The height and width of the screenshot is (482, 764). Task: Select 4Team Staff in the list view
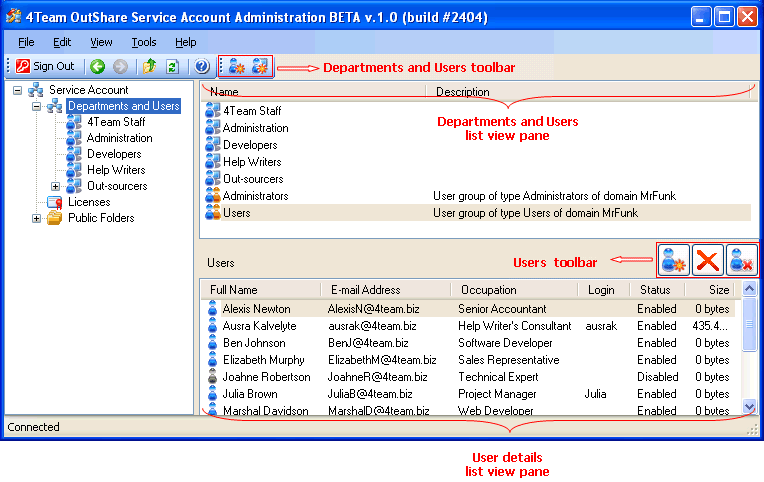252,111
